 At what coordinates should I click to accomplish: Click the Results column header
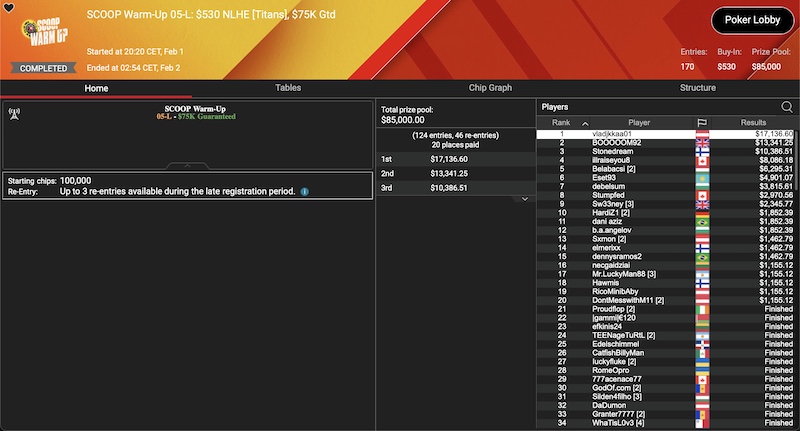[x=753, y=122]
